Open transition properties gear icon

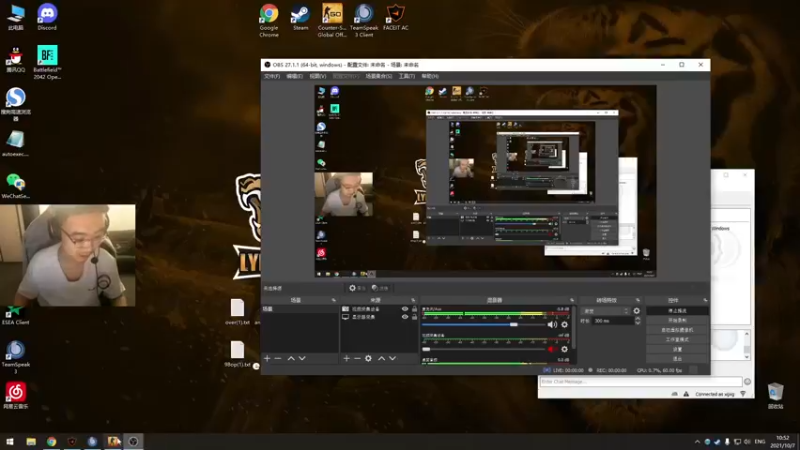tap(636, 311)
